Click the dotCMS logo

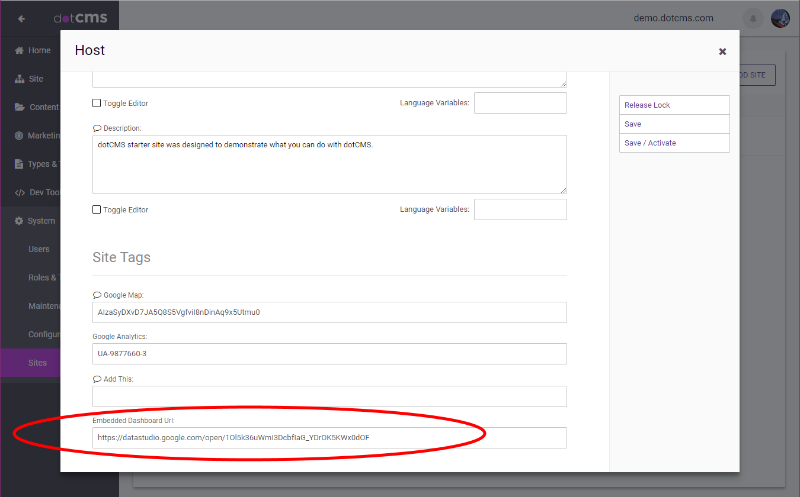[81, 18]
